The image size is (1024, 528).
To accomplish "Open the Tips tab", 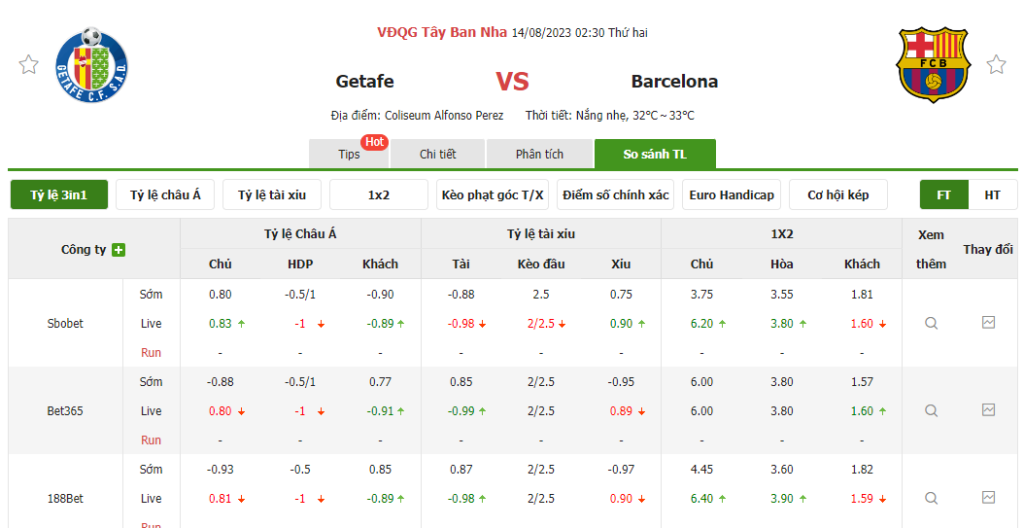I will tap(349, 154).
